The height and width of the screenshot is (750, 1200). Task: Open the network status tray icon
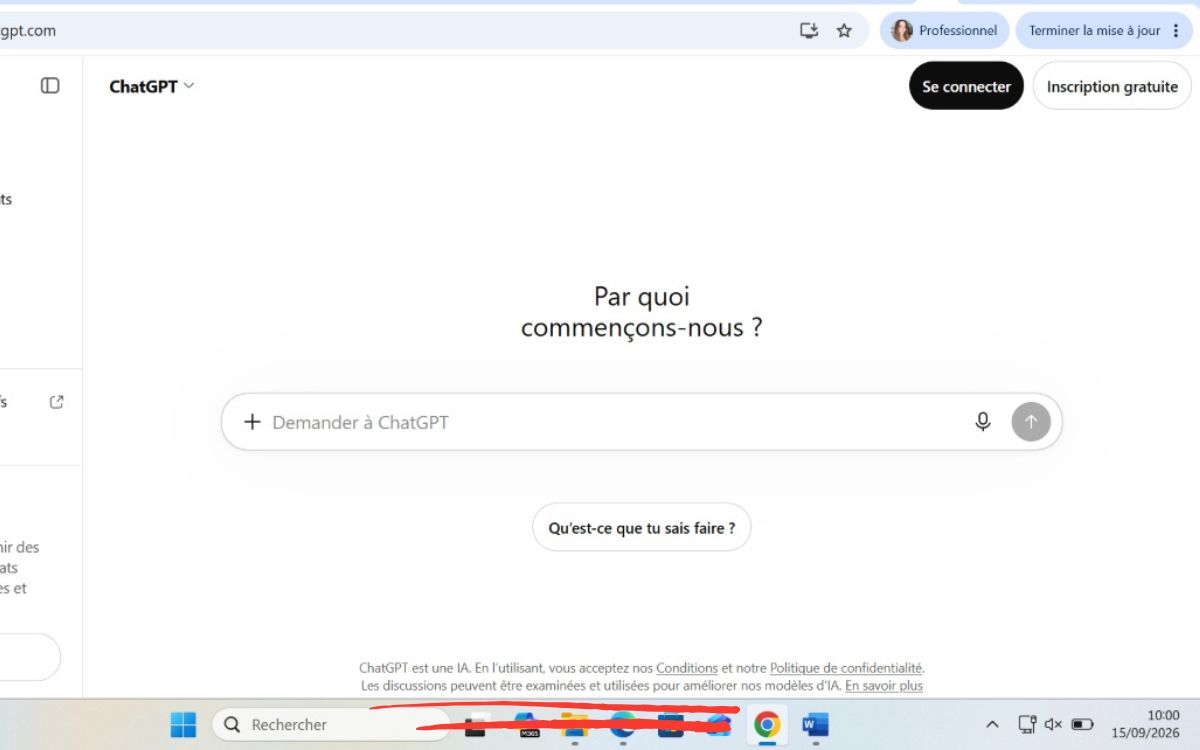1027,724
